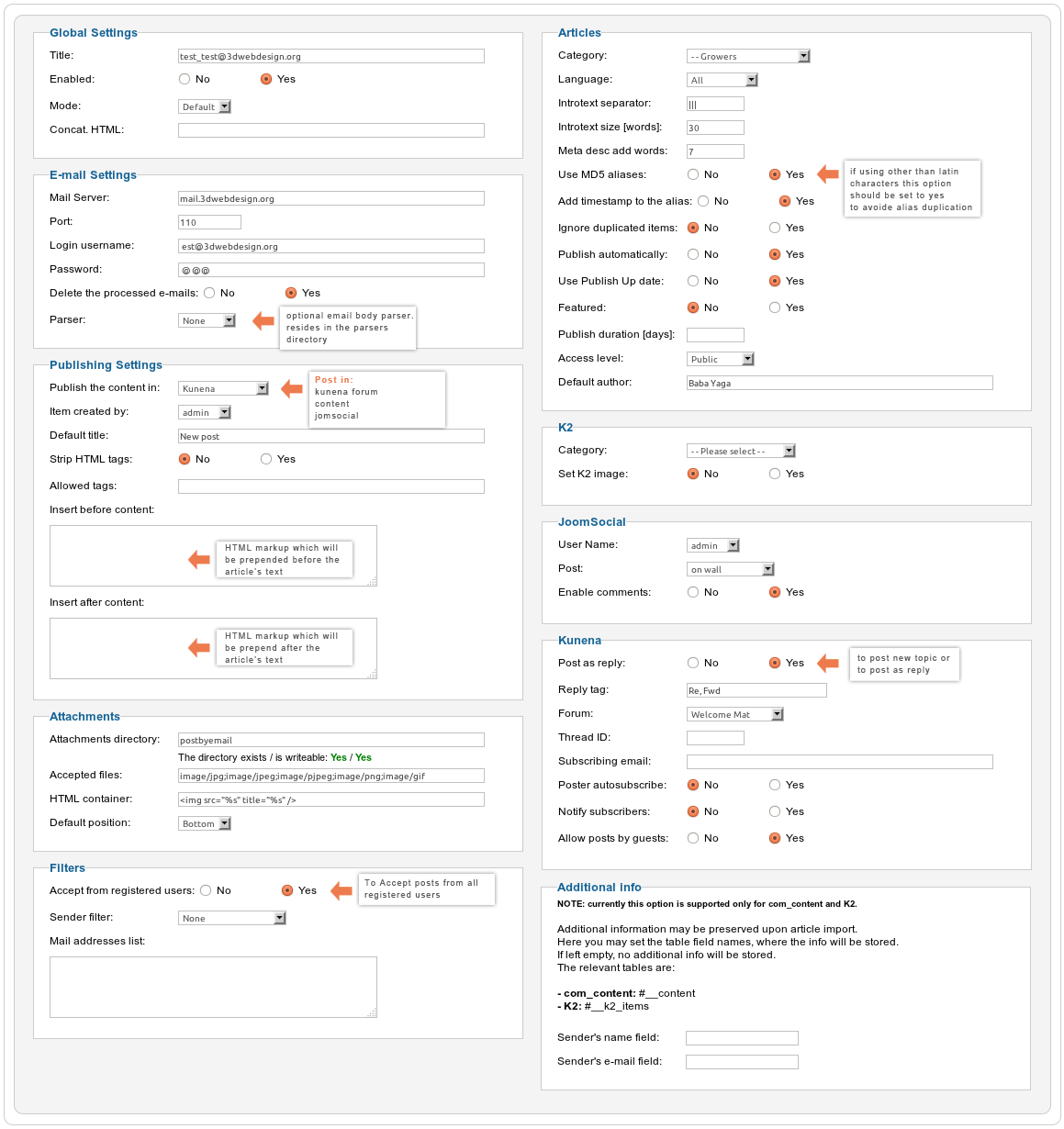Edit the HTML container field
This screenshot has width=1064, height=1129.
point(331,799)
